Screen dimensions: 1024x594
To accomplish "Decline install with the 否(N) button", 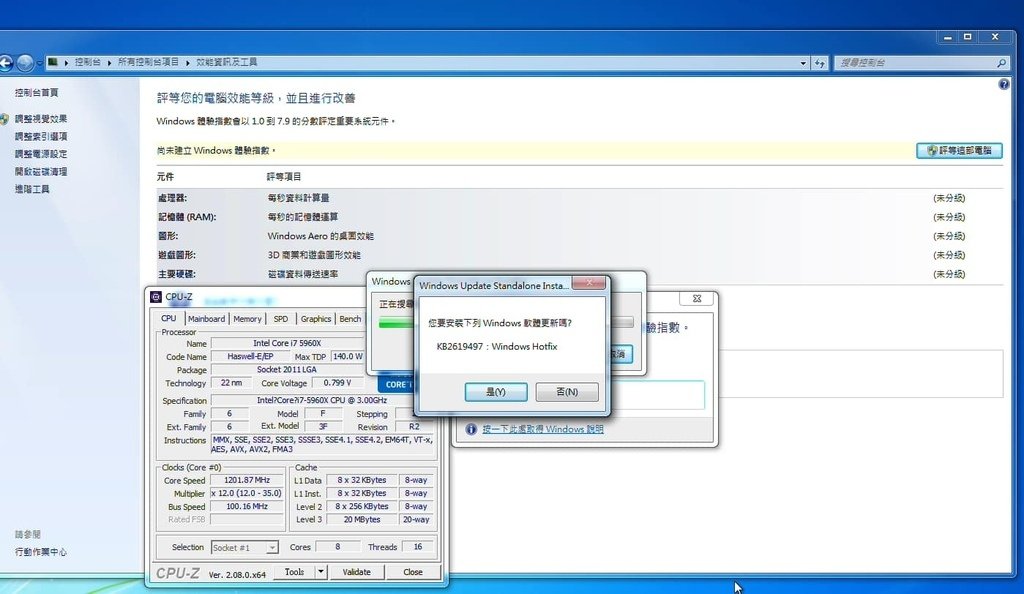I will (x=567, y=392).
